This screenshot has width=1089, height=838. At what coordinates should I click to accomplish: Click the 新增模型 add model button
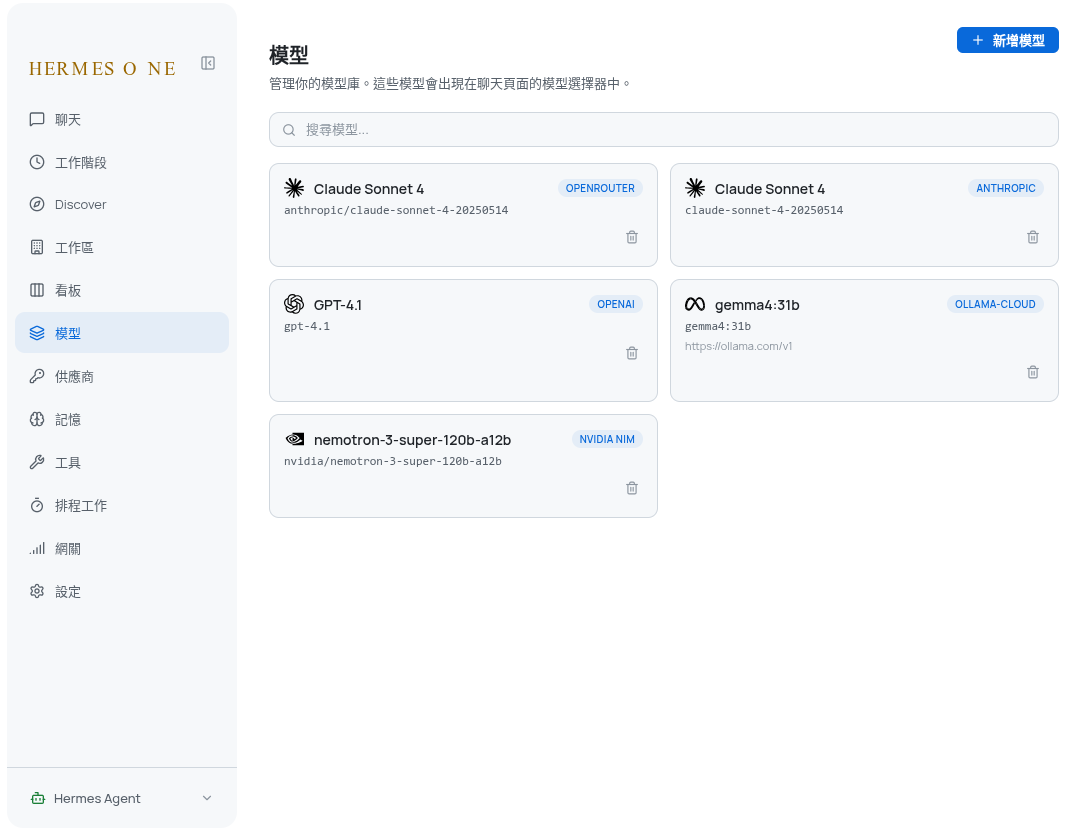1008,40
